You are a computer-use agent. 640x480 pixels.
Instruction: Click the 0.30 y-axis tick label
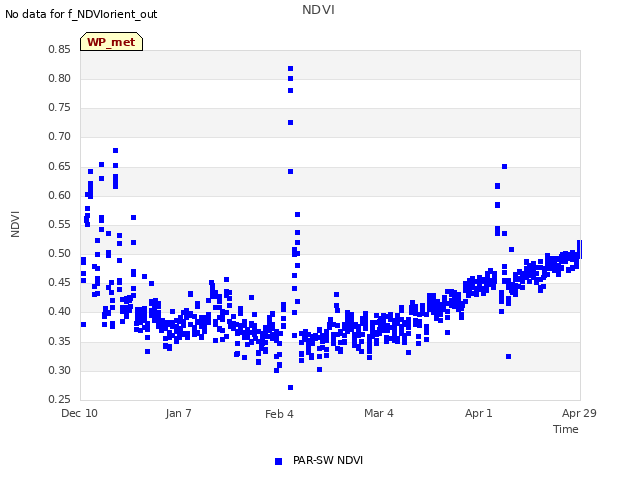(x=60, y=371)
